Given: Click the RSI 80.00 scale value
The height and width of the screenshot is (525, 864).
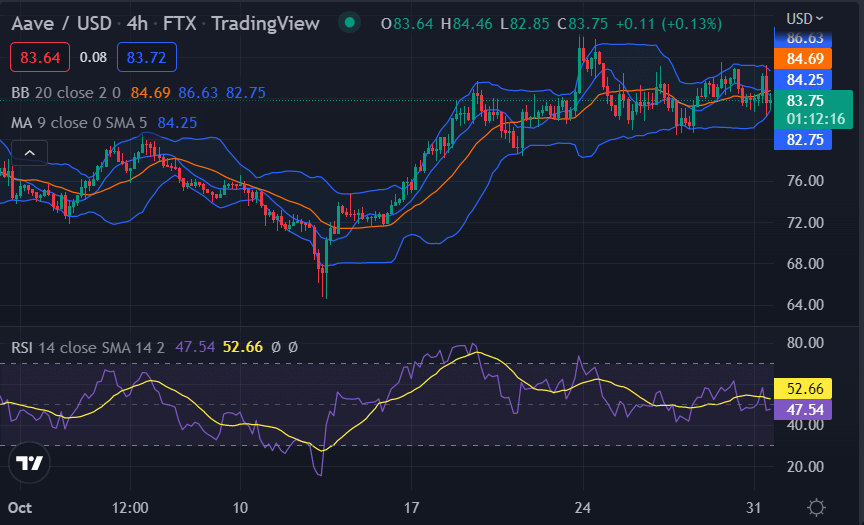Looking at the screenshot, I should click(805, 343).
